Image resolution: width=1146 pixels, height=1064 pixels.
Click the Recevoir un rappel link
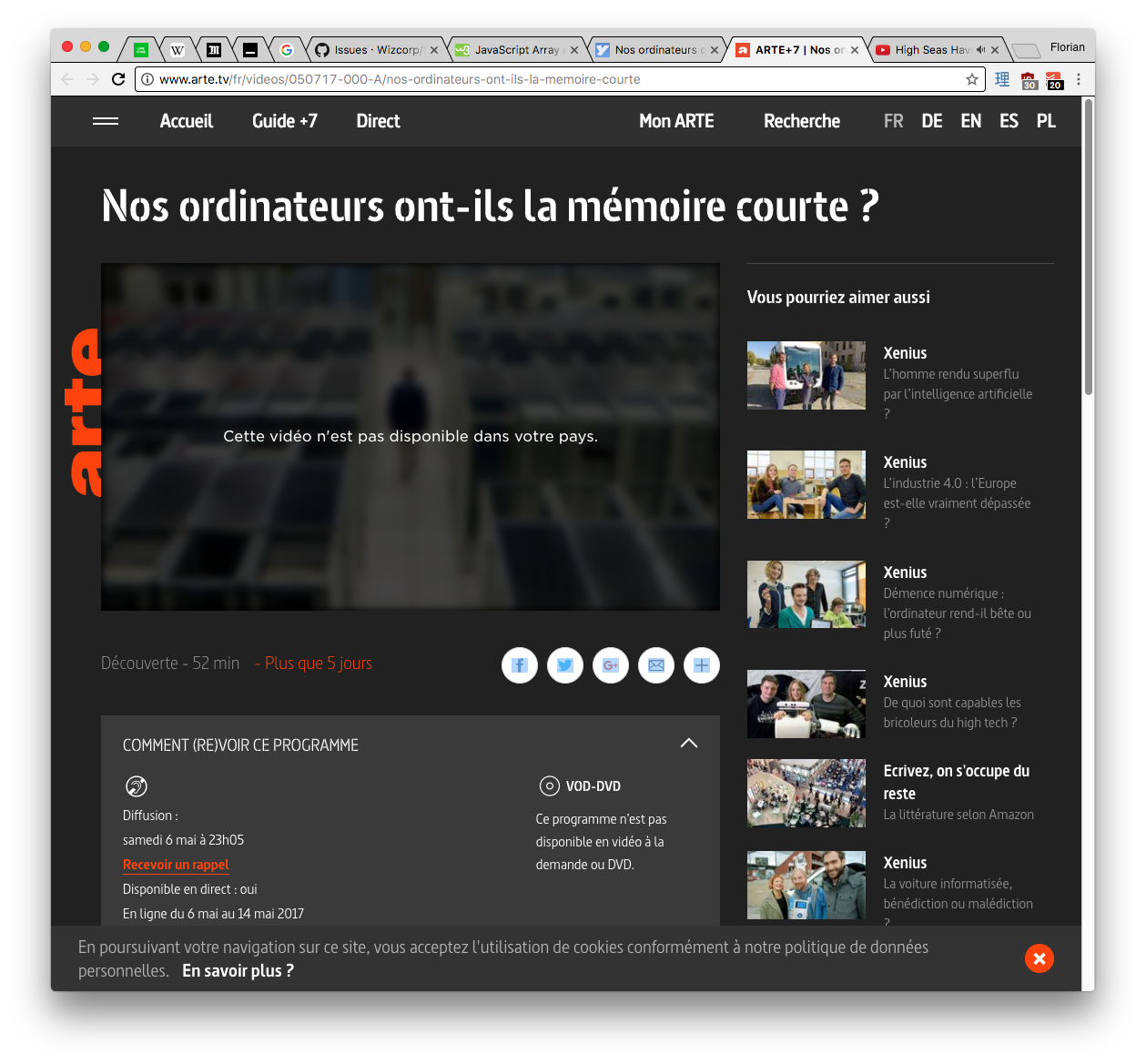(176, 865)
